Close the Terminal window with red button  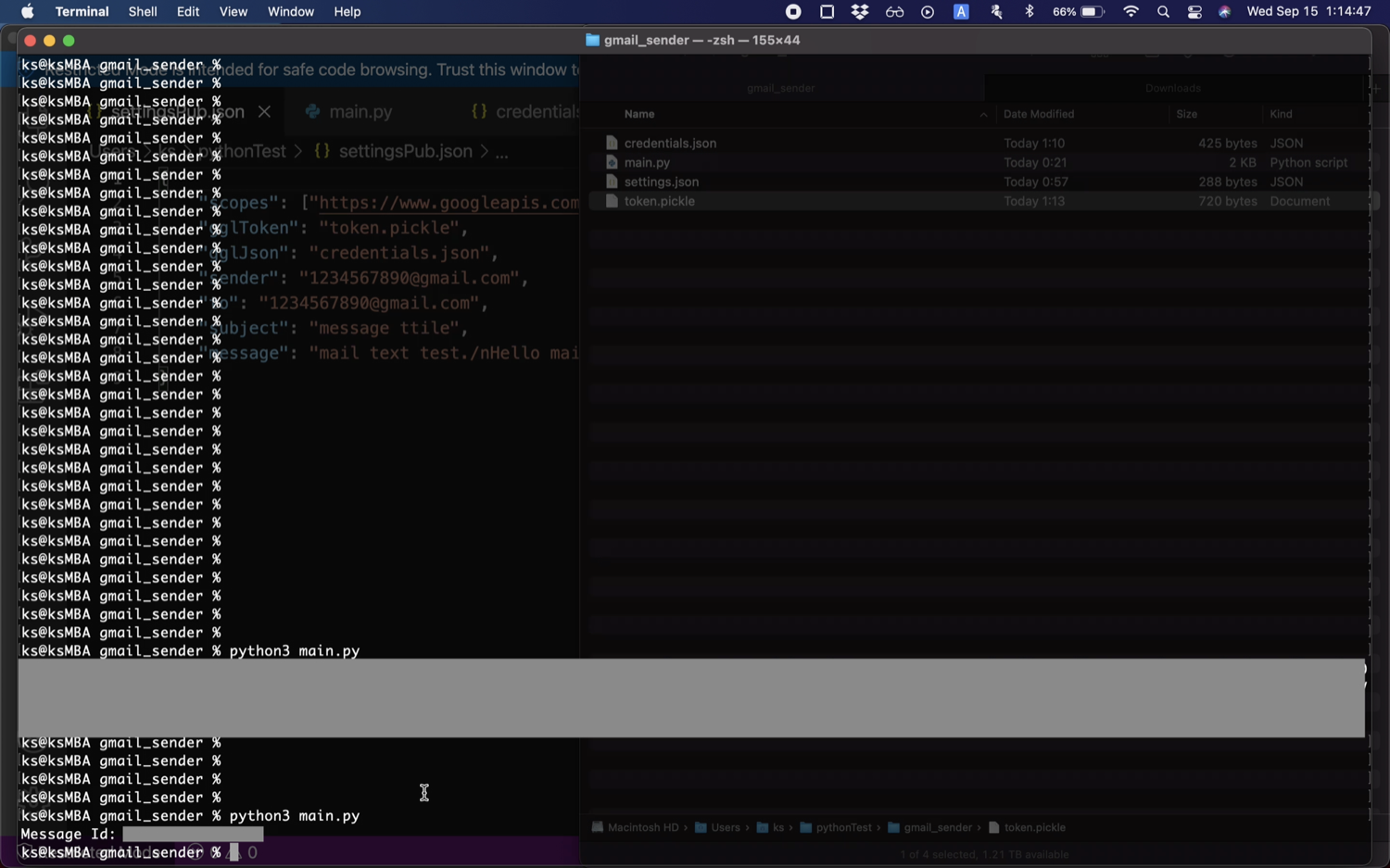click(30, 41)
